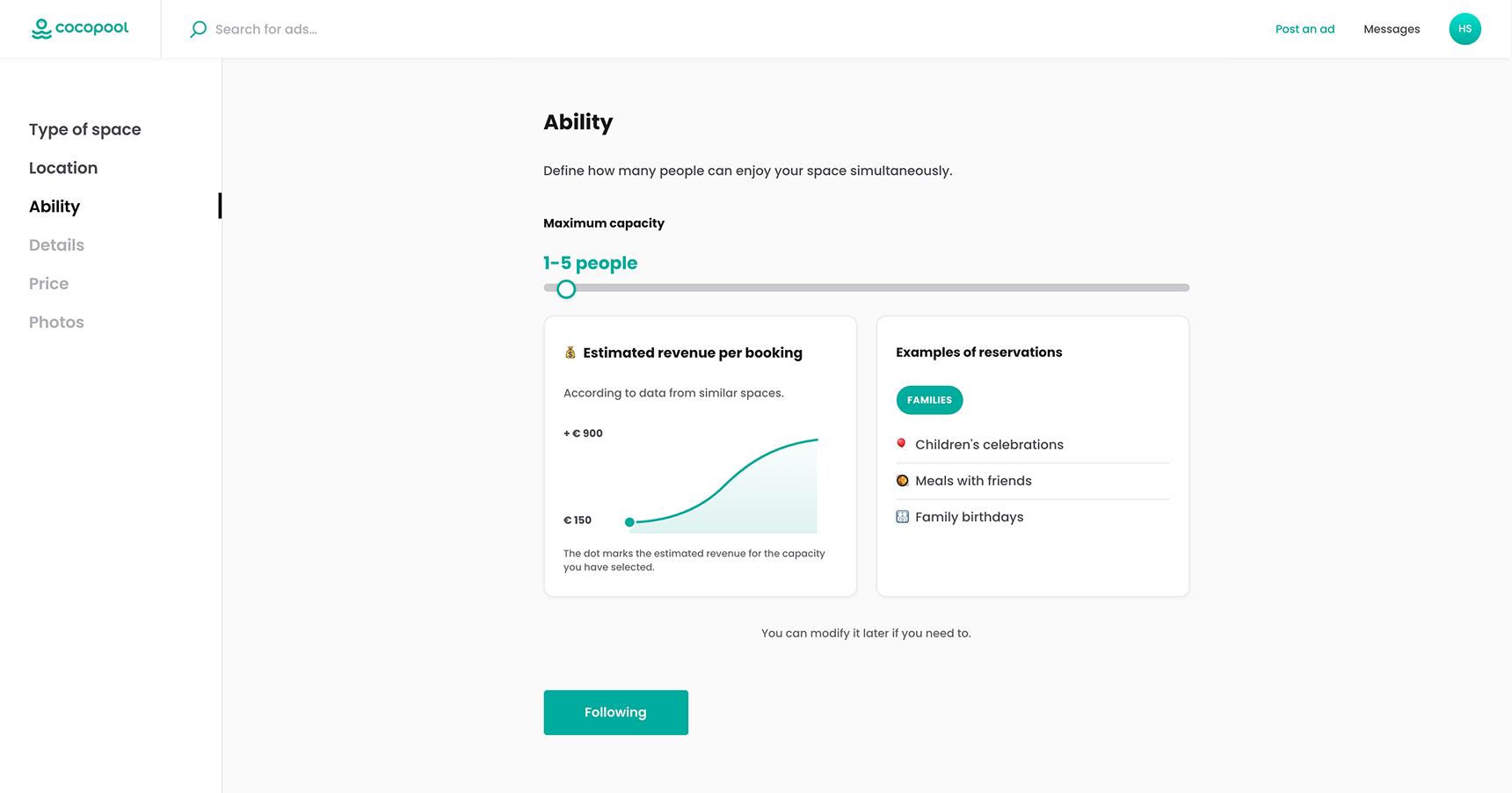Click the cocopool logo

80,29
